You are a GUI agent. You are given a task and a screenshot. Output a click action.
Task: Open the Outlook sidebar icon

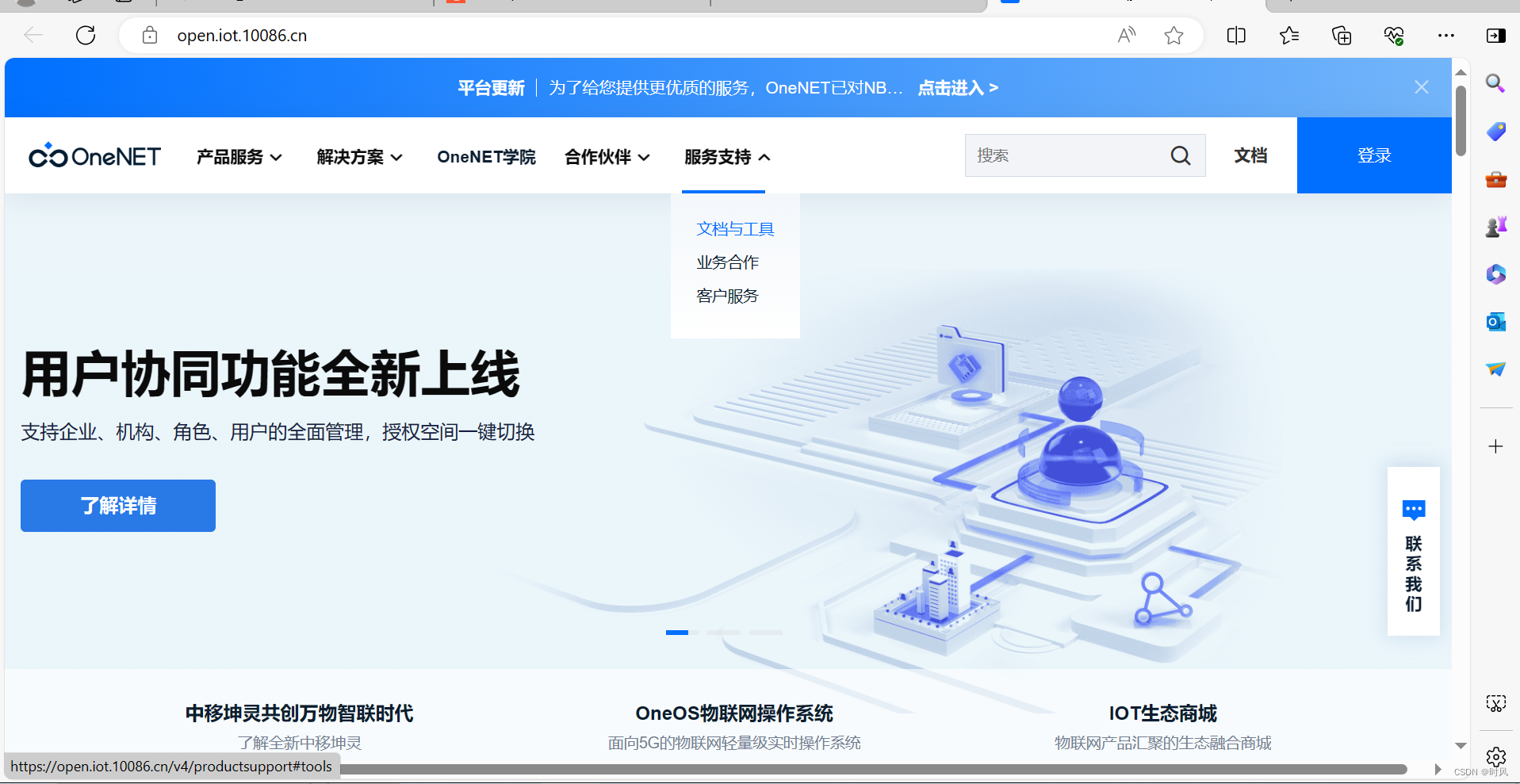pos(1495,322)
